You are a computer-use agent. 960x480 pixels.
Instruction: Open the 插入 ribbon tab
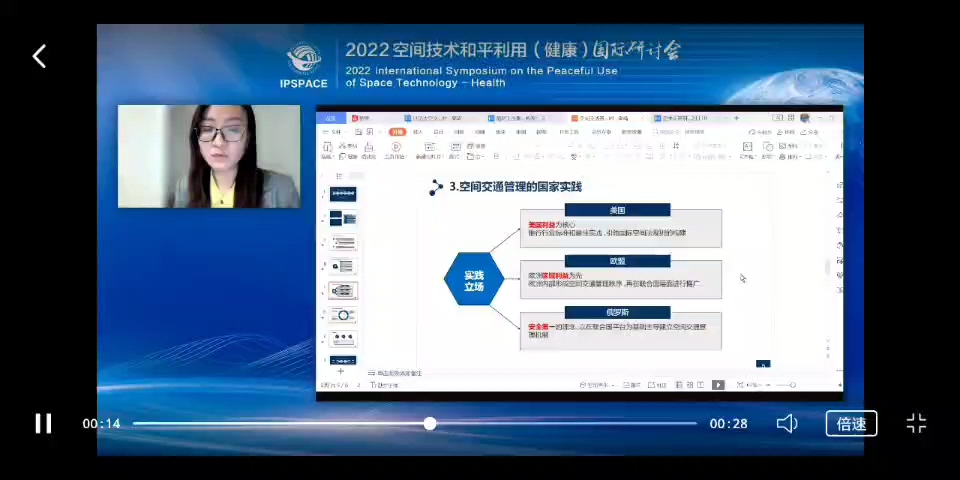(418, 132)
